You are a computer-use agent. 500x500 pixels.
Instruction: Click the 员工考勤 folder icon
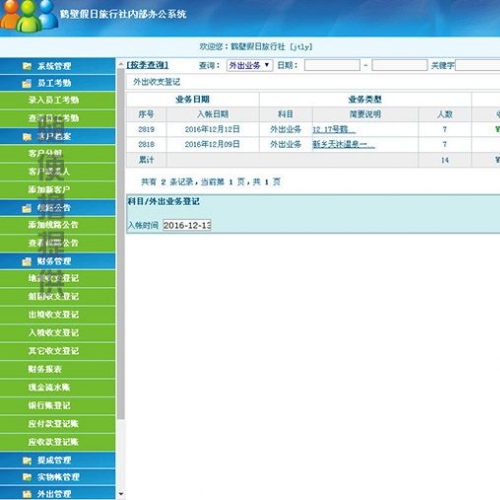27,83
